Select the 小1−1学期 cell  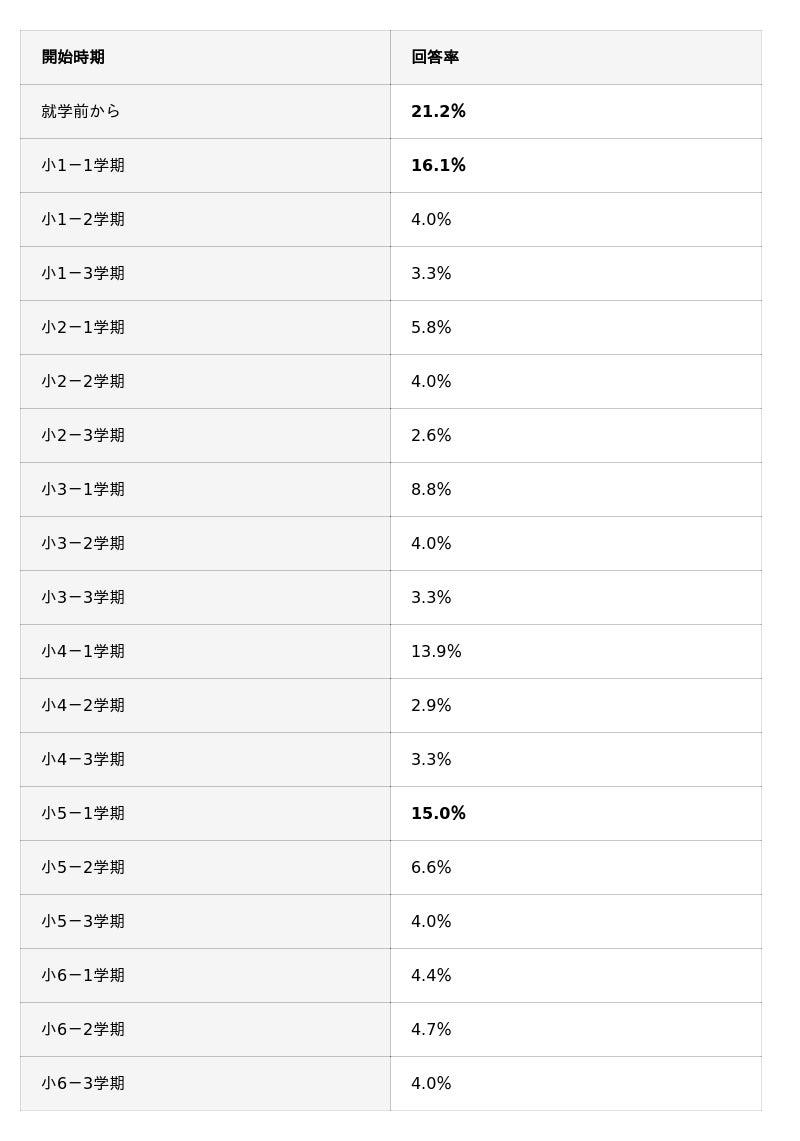83,166
